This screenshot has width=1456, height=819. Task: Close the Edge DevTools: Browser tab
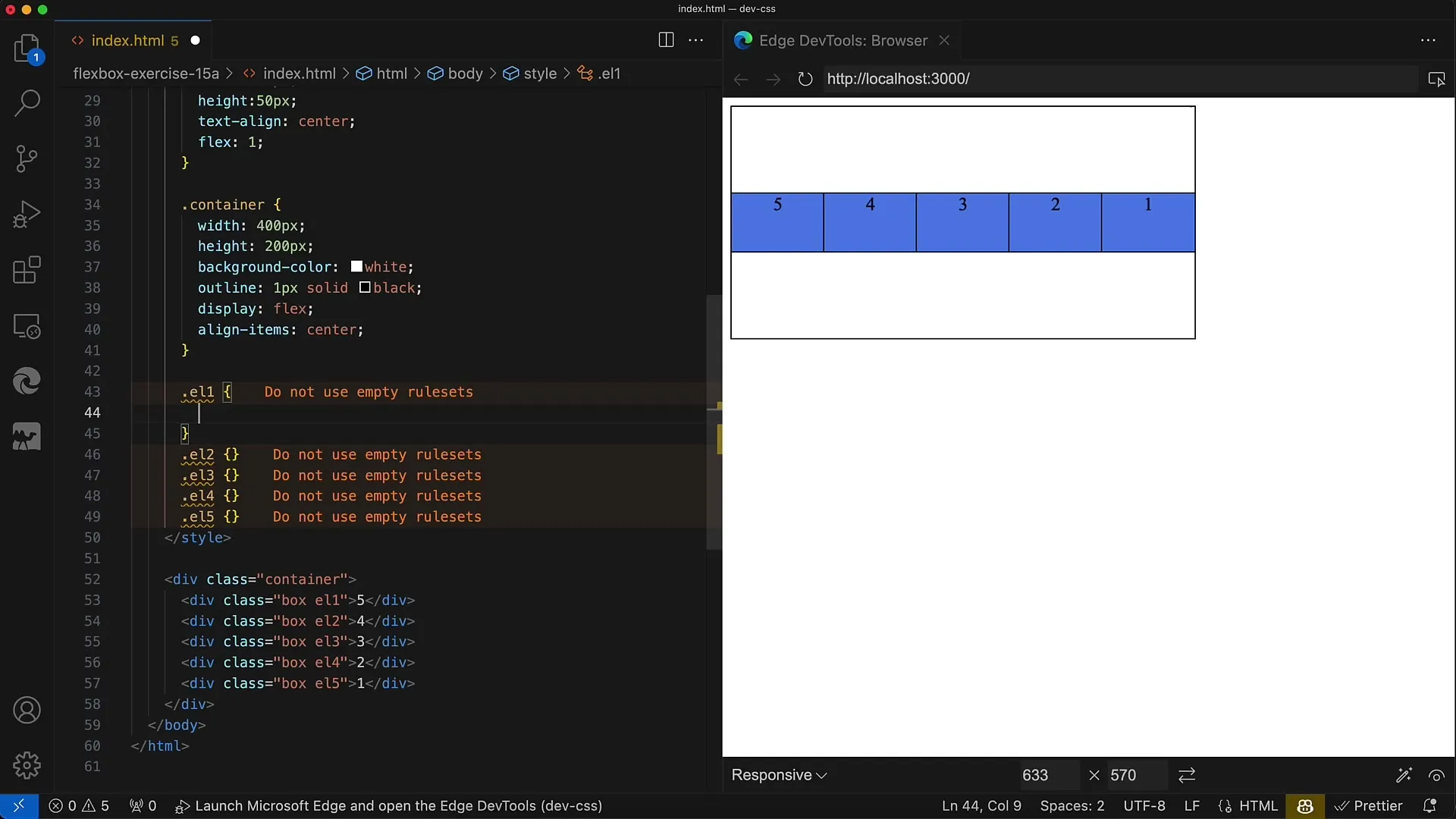944,40
